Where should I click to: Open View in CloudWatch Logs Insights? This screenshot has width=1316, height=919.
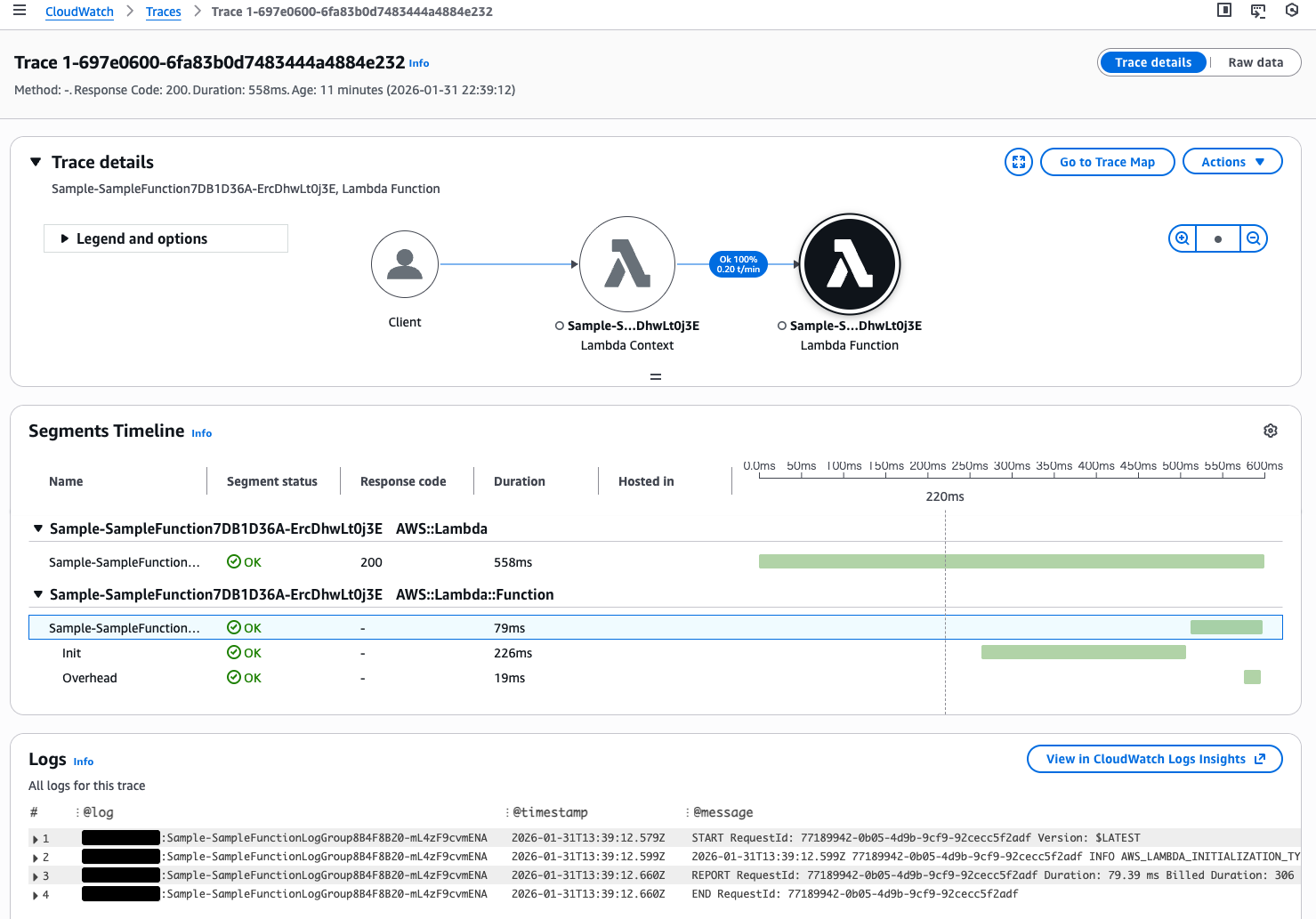(1154, 759)
